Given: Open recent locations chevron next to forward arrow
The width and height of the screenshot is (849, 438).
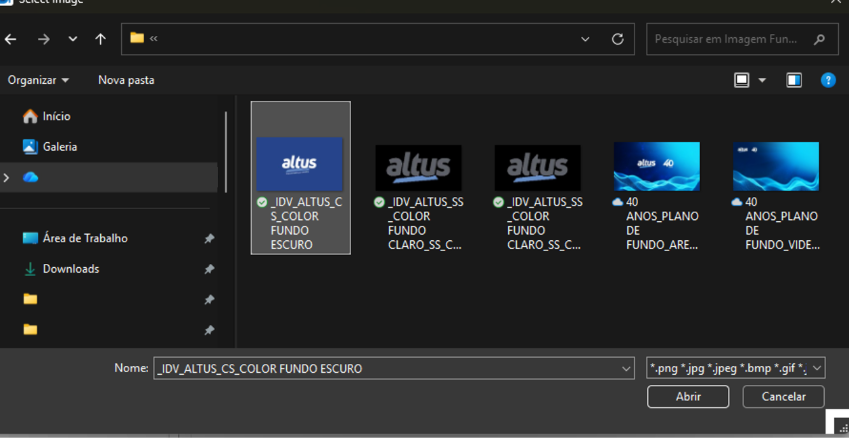Looking at the screenshot, I should click(x=73, y=39).
